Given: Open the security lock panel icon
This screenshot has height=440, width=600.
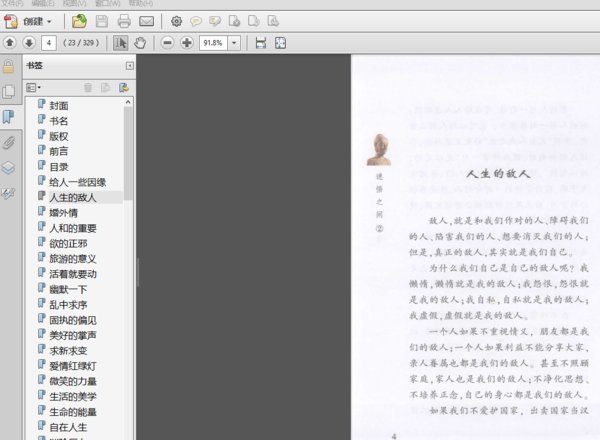Looking at the screenshot, I should click(8, 66).
